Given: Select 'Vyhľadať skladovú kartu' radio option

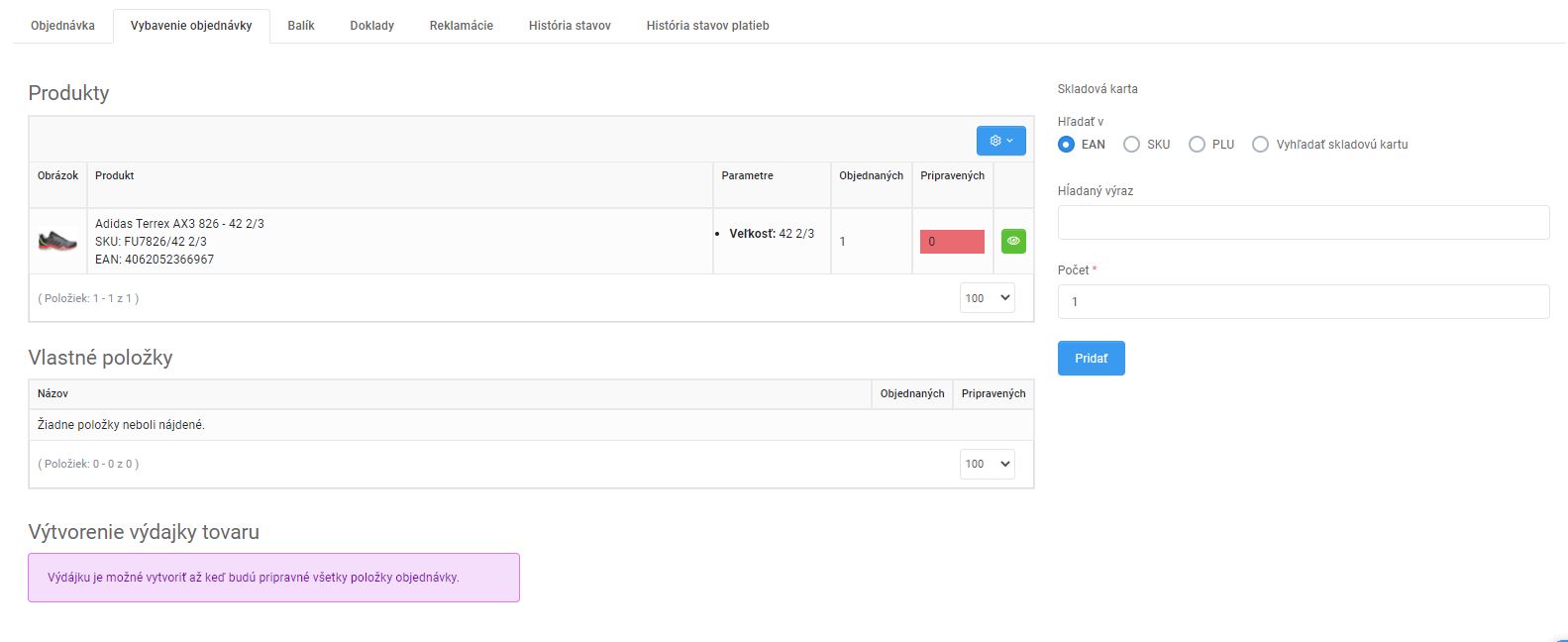Looking at the screenshot, I should (x=1260, y=145).
